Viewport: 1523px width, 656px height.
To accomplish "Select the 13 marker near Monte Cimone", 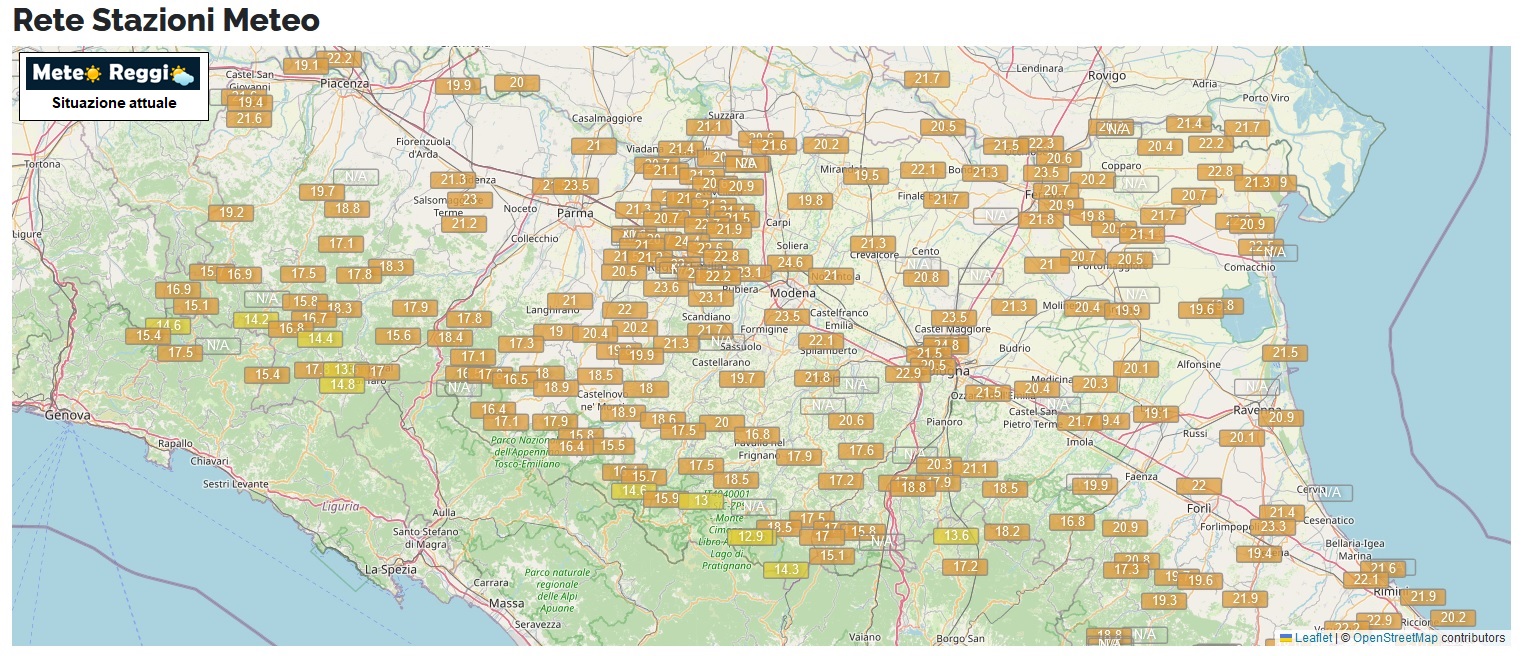I will point(701,501).
